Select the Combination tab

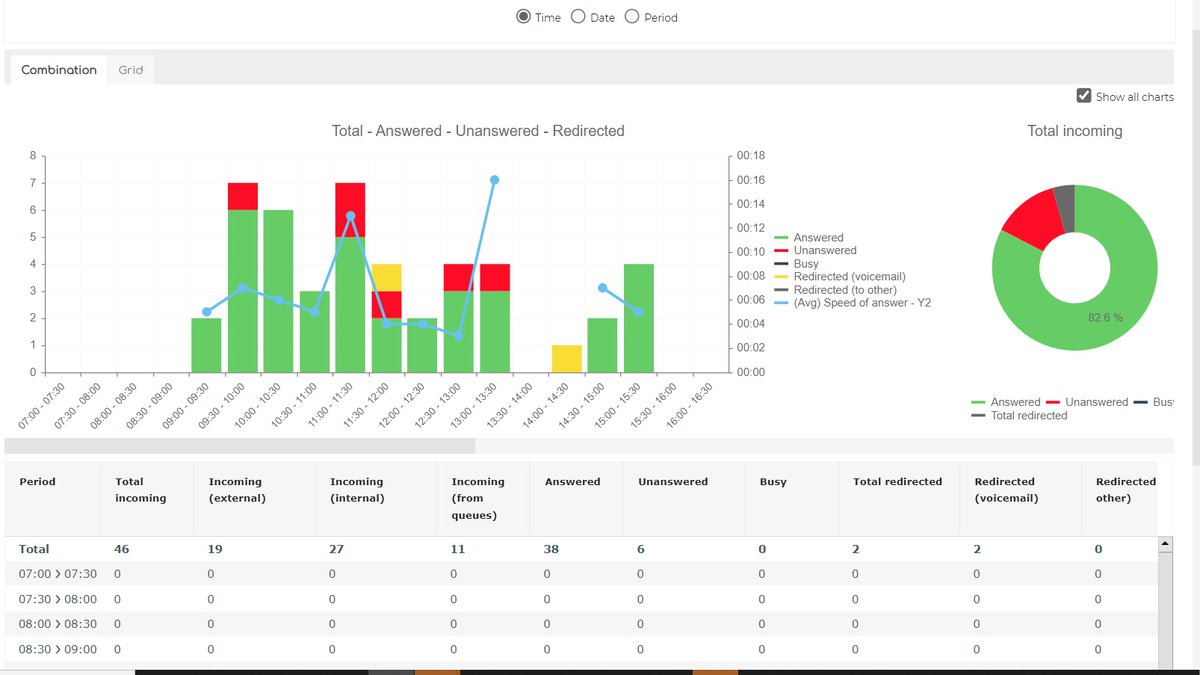58,69
